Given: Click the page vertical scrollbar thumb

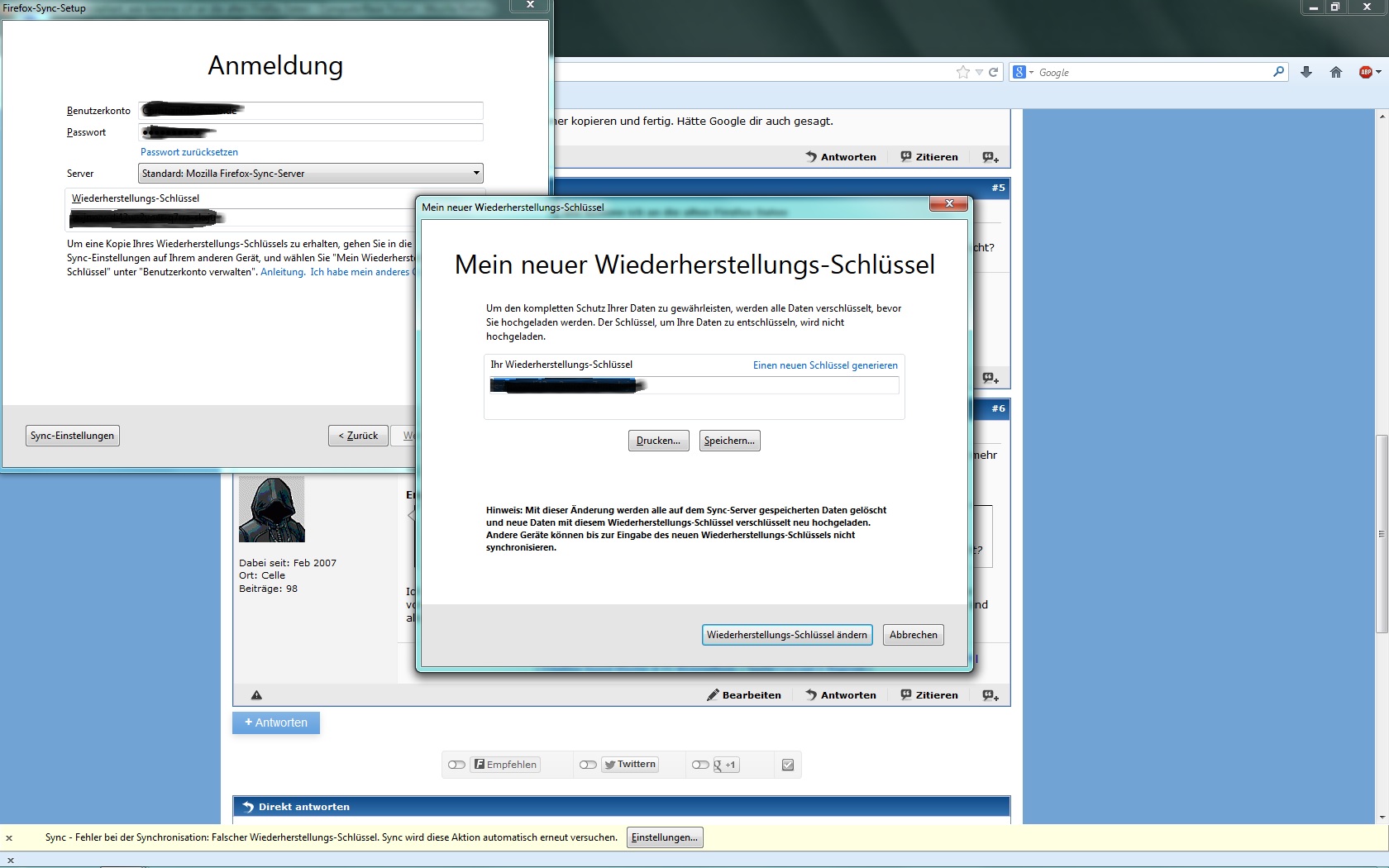Looking at the screenshot, I should [x=1382, y=533].
